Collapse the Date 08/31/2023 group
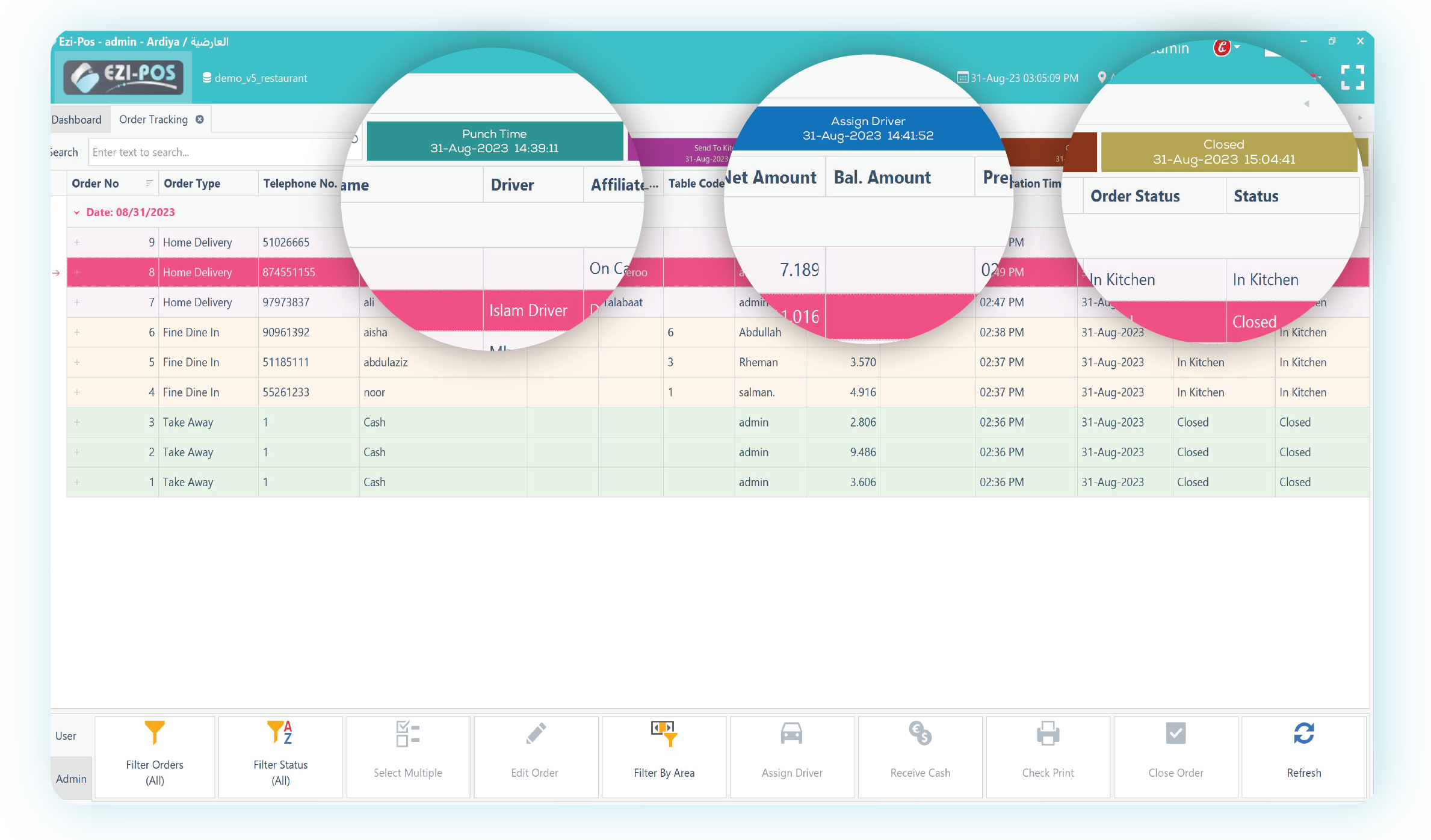1431x840 pixels. (x=76, y=212)
